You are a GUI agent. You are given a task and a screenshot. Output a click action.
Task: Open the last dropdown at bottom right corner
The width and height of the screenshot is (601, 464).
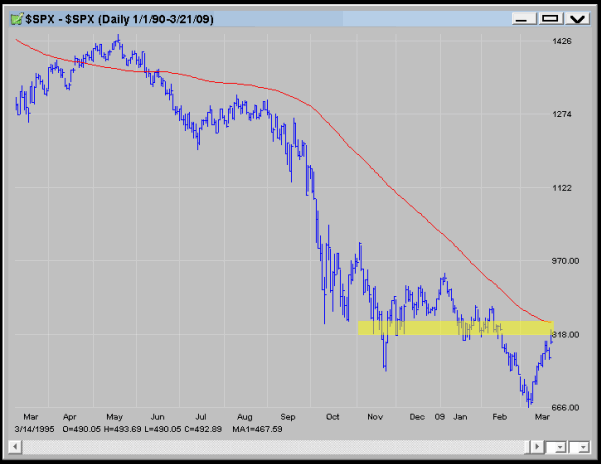(579, 447)
